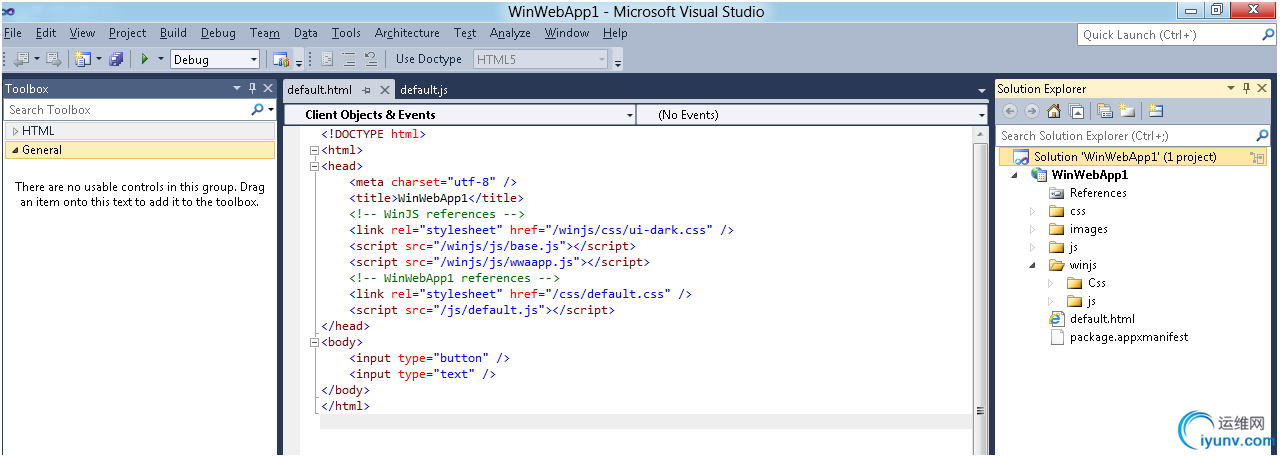Open the Architecture menu
This screenshot has width=1281, height=457.
pyautogui.click(x=407, y=33)
